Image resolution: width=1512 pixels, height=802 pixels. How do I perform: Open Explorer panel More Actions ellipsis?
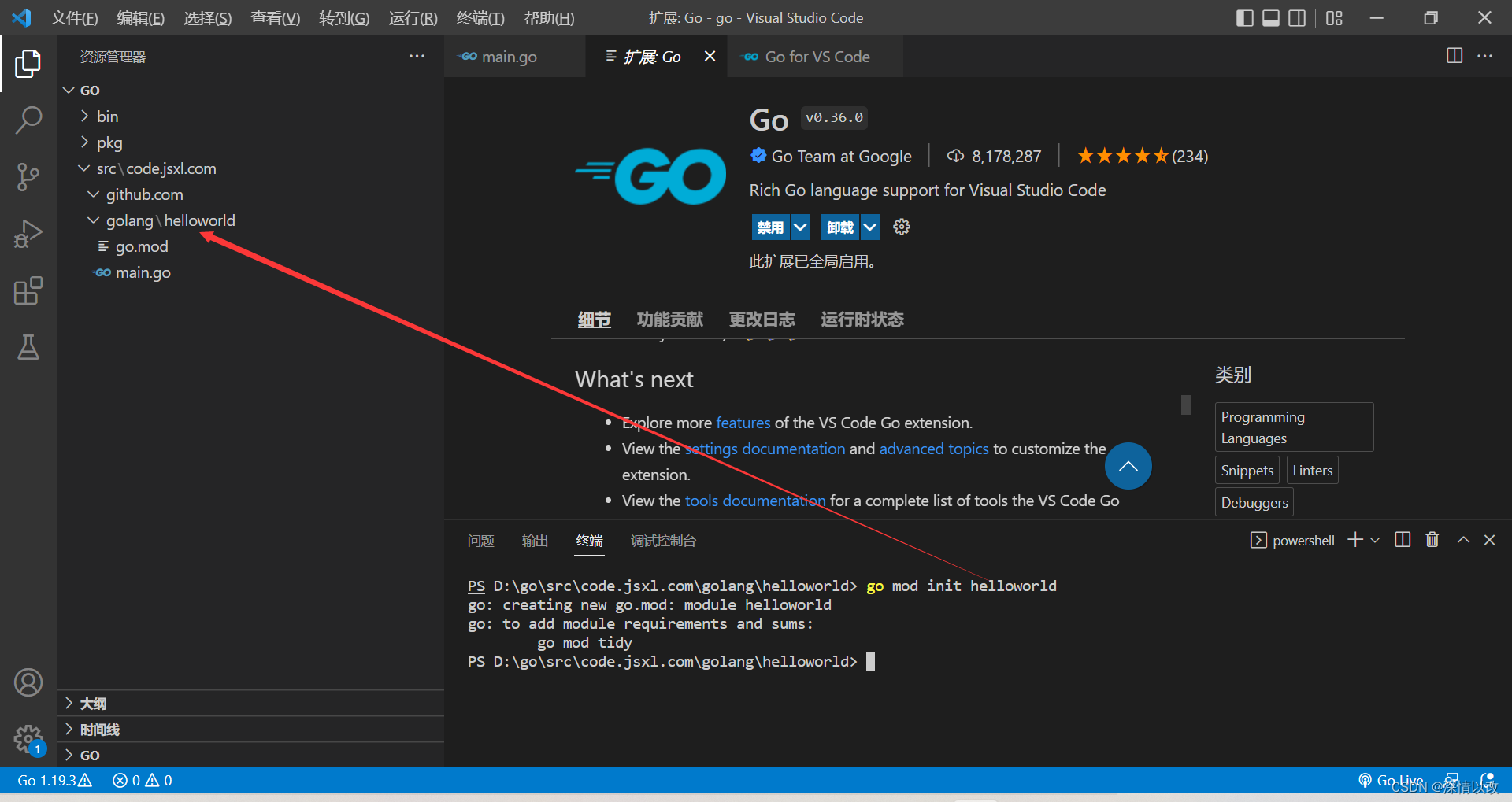click(x=417, y=56)
